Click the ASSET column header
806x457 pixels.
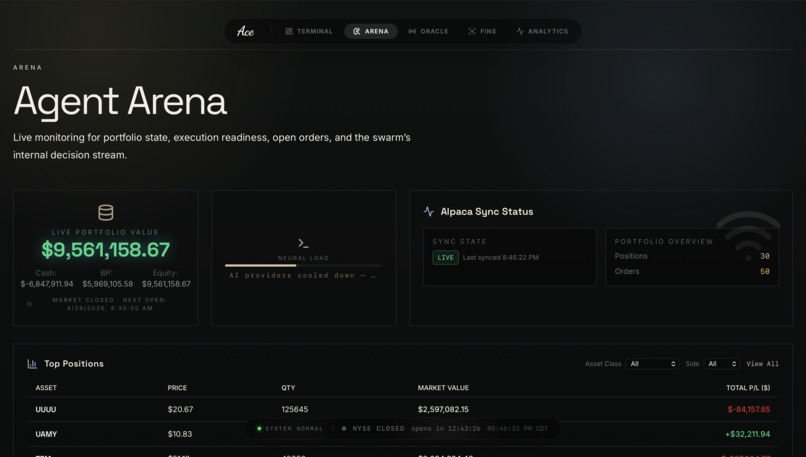(46, 388)
